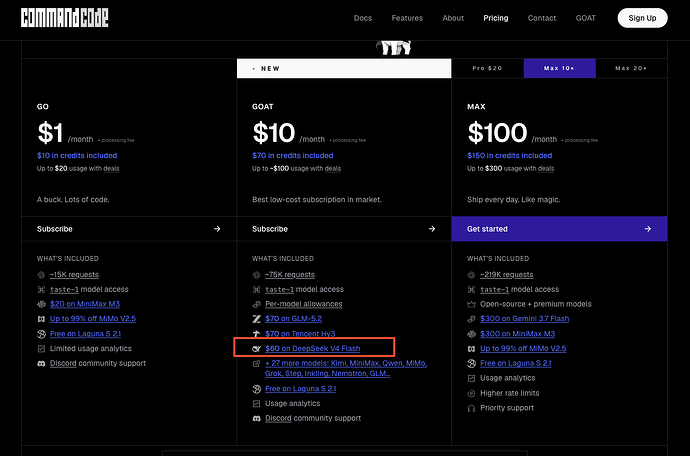690x456 pixels.
Task: Click the GLM-5.2 Z logo icon
Action: 257,319
